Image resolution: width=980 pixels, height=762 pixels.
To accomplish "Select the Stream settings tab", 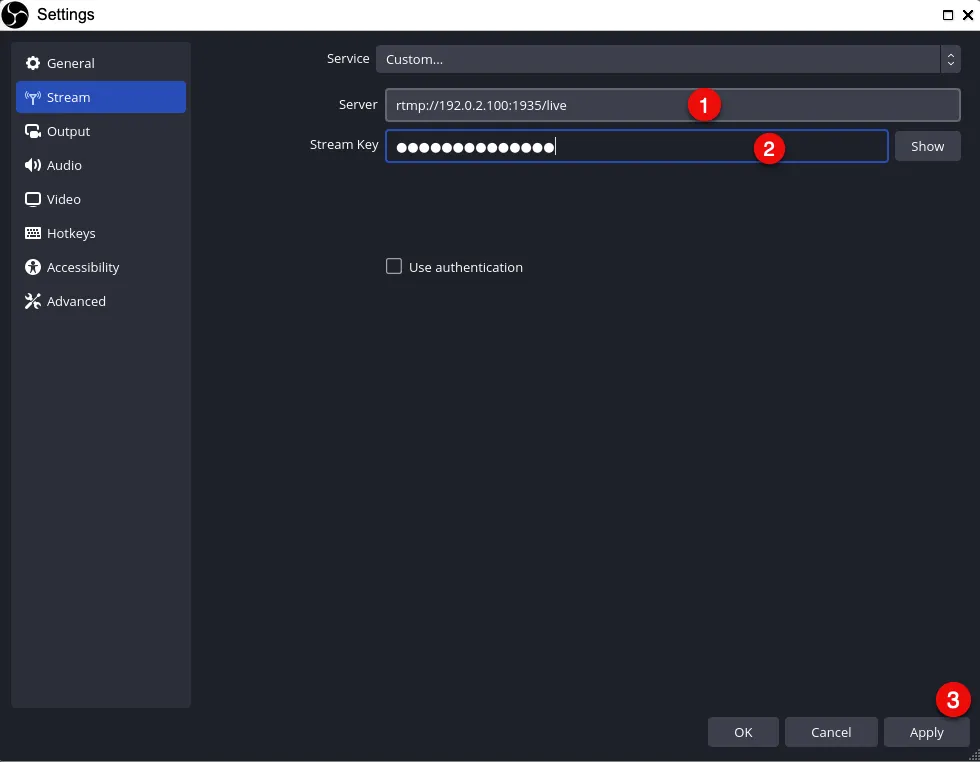I will click(101, 97).
